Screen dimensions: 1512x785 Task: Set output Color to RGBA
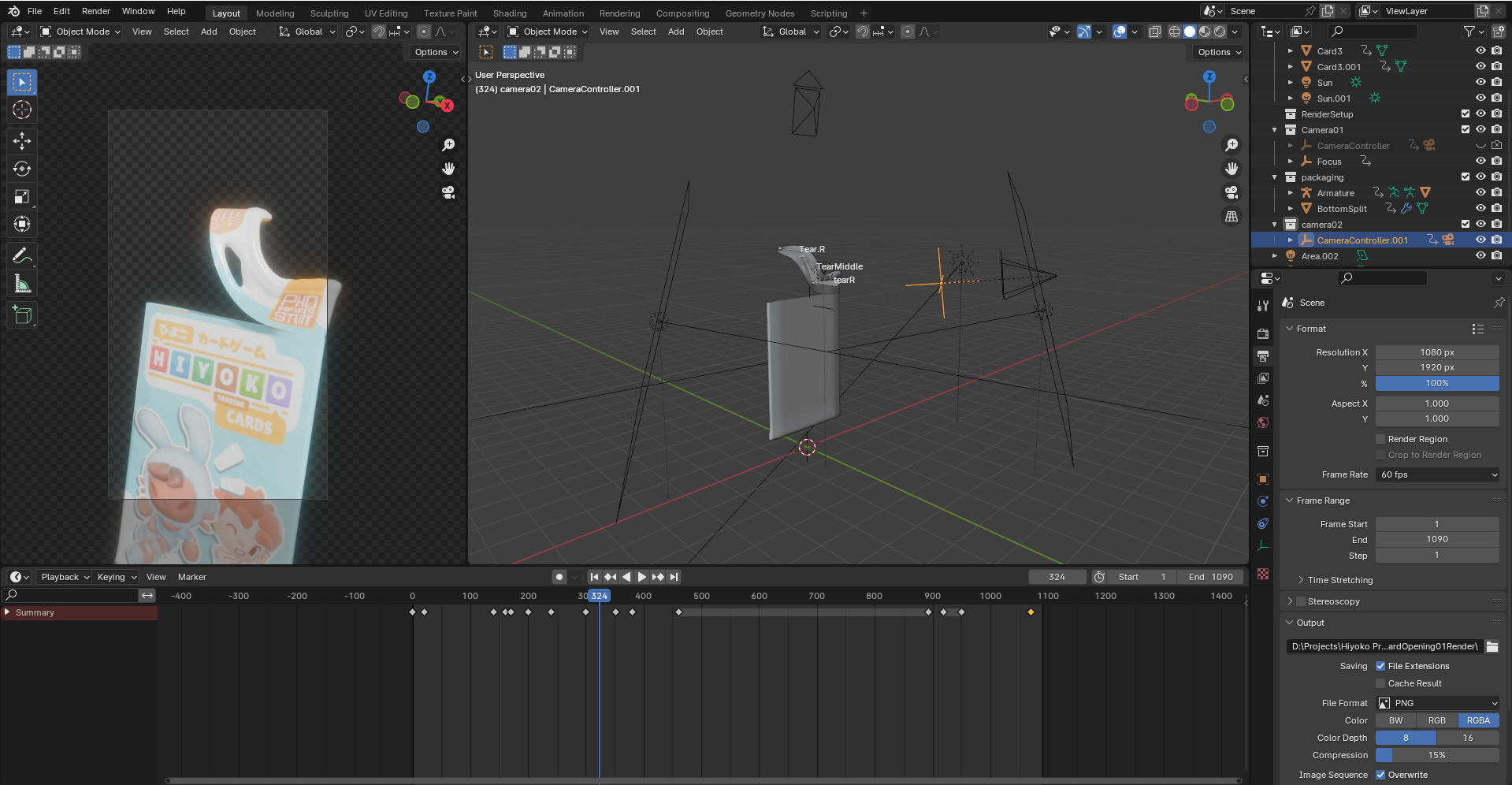tap(1478, 720)
